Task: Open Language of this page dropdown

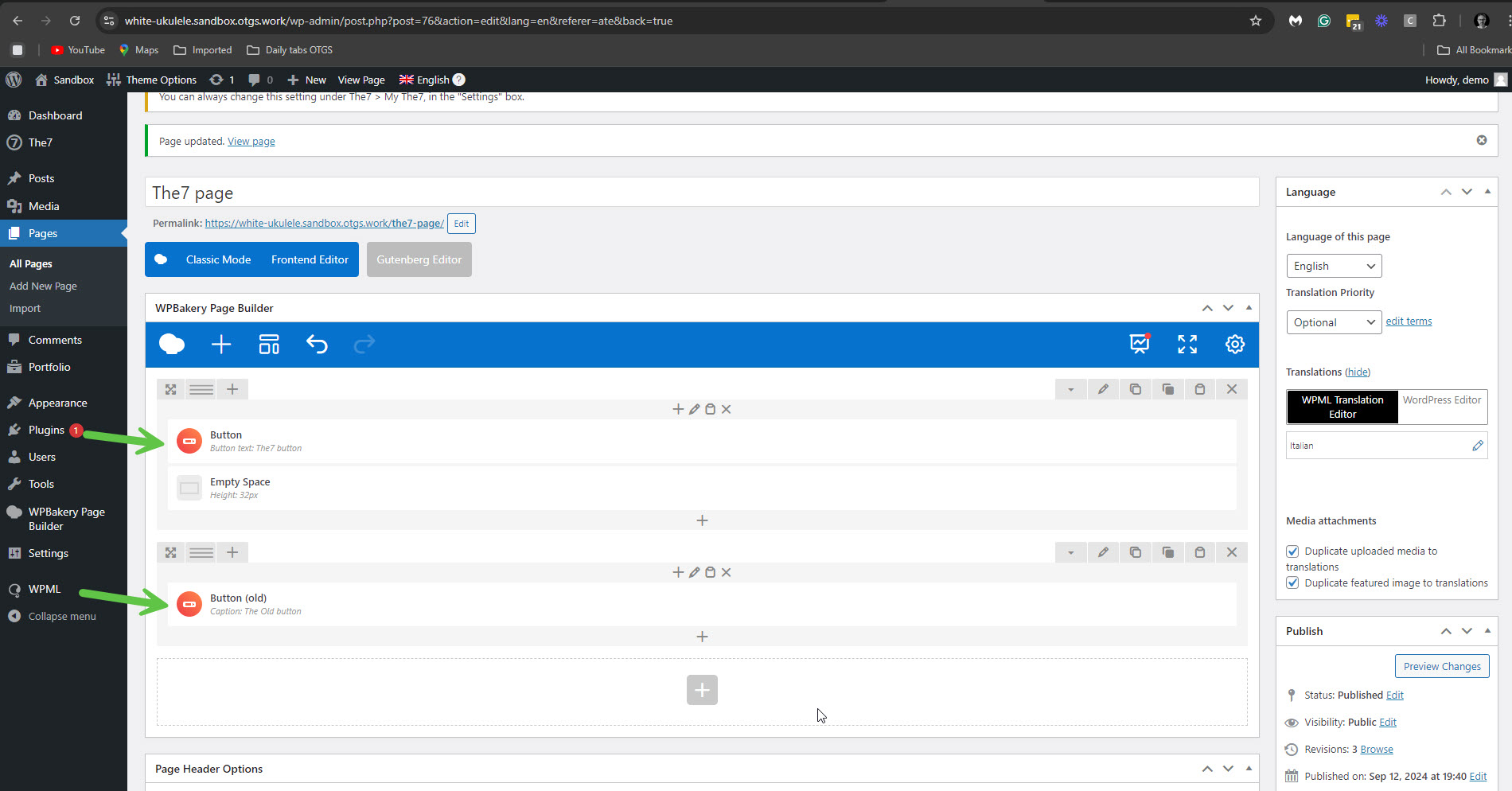Action: pyautogui.click(x=1334, y=266)
